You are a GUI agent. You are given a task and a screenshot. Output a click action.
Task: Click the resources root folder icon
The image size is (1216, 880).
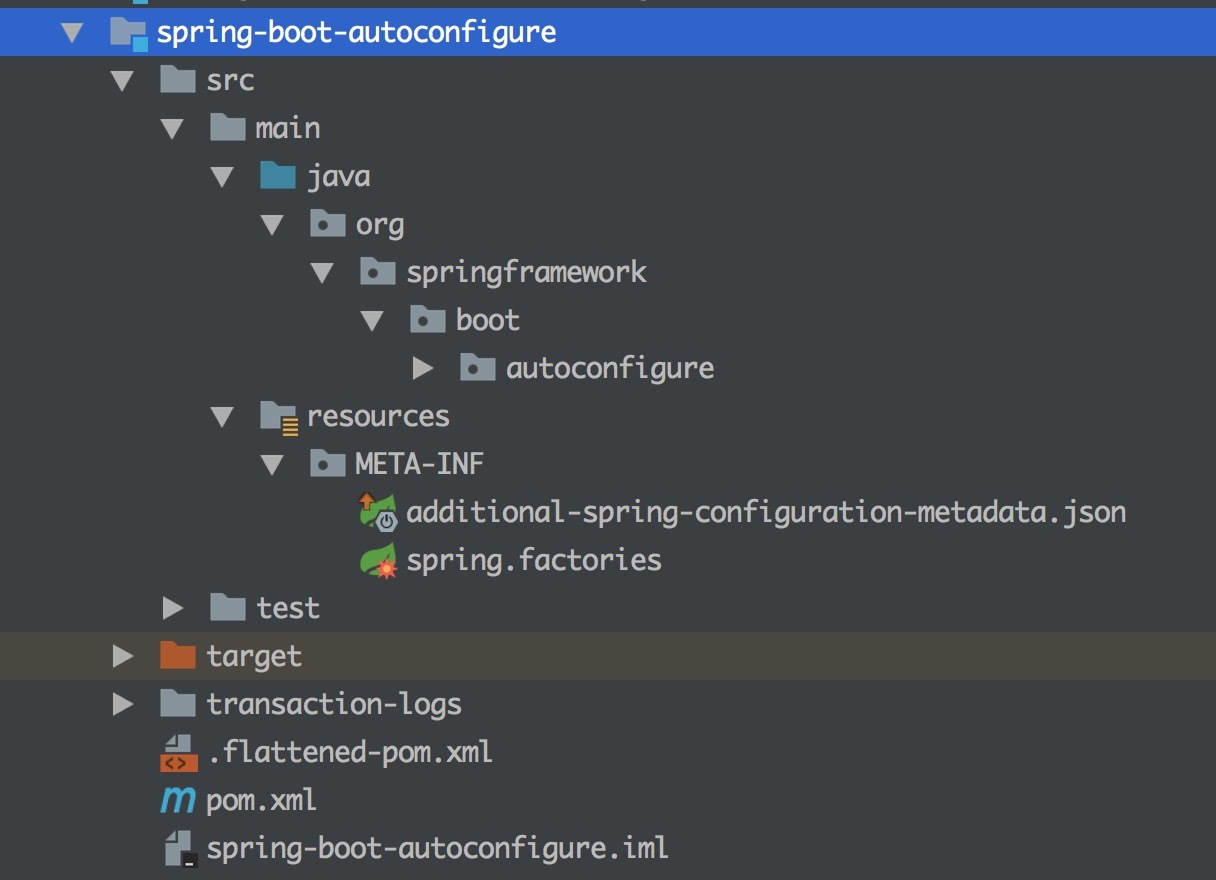tap(279, 418)
